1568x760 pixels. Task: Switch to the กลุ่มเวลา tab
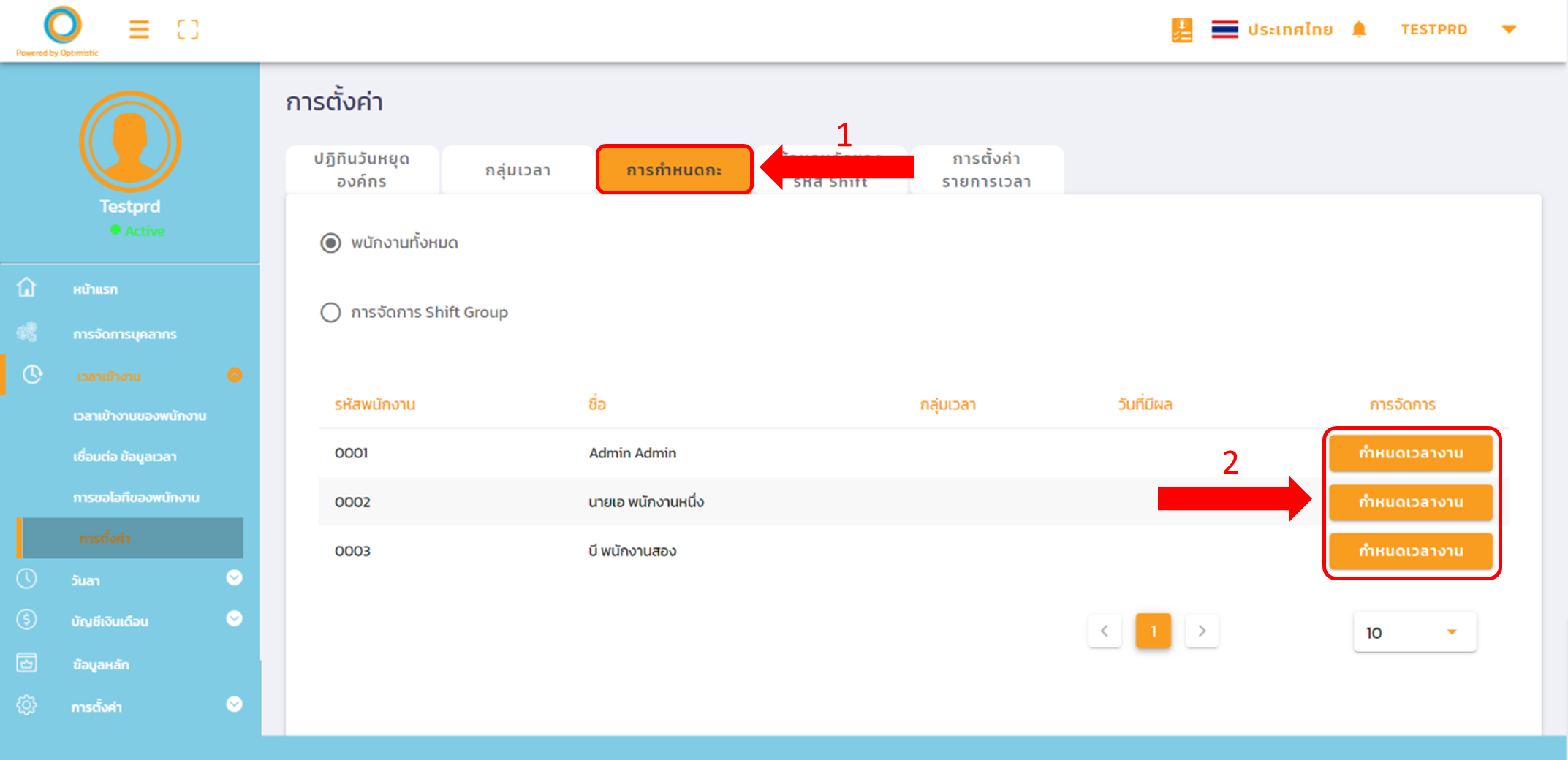[x=518, y=170]
